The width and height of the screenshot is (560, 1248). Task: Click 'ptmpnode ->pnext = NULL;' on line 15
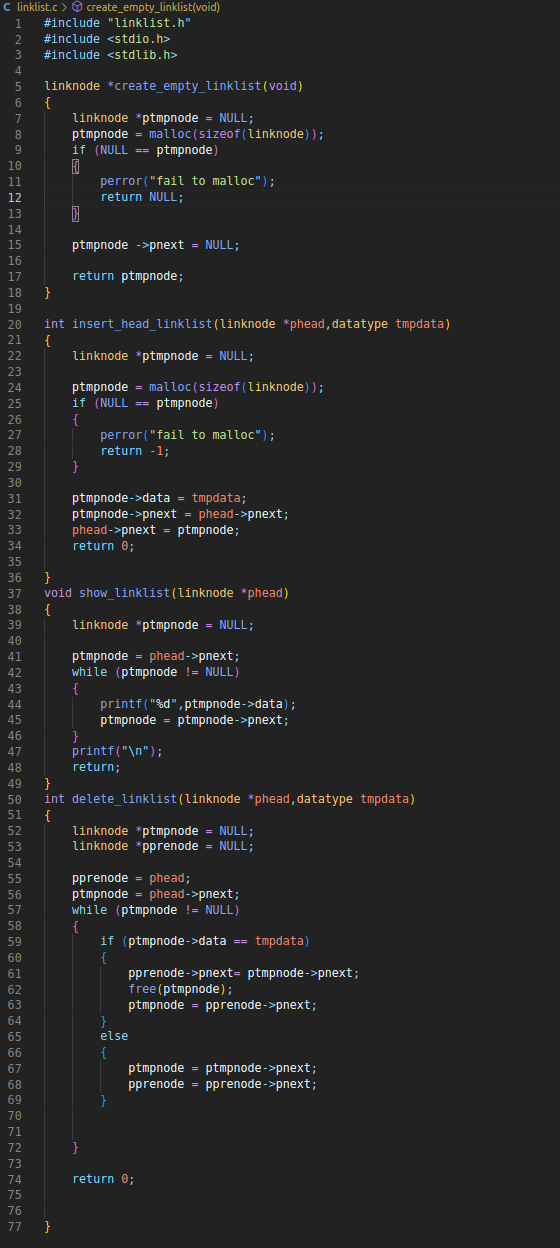point(156,245)
